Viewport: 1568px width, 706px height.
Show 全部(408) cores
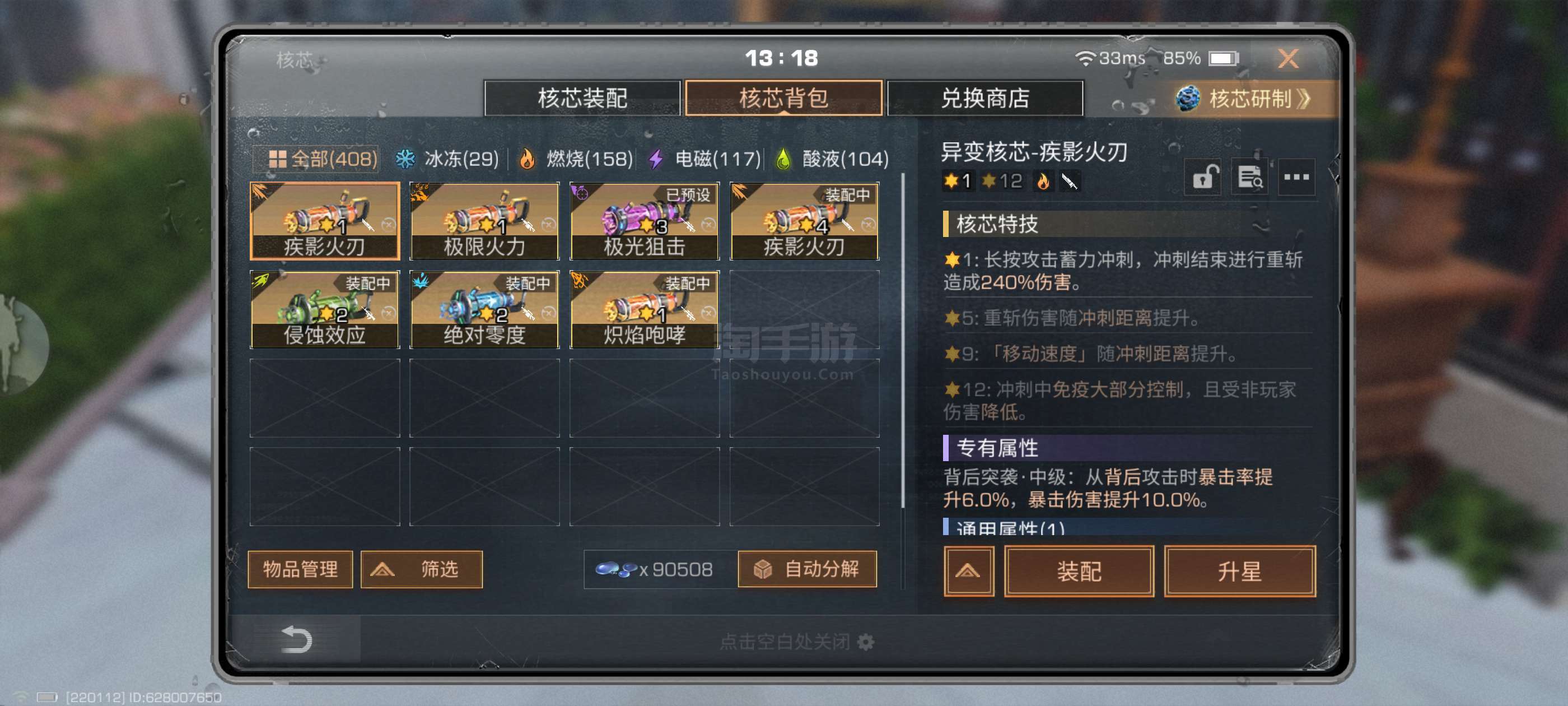323,160
